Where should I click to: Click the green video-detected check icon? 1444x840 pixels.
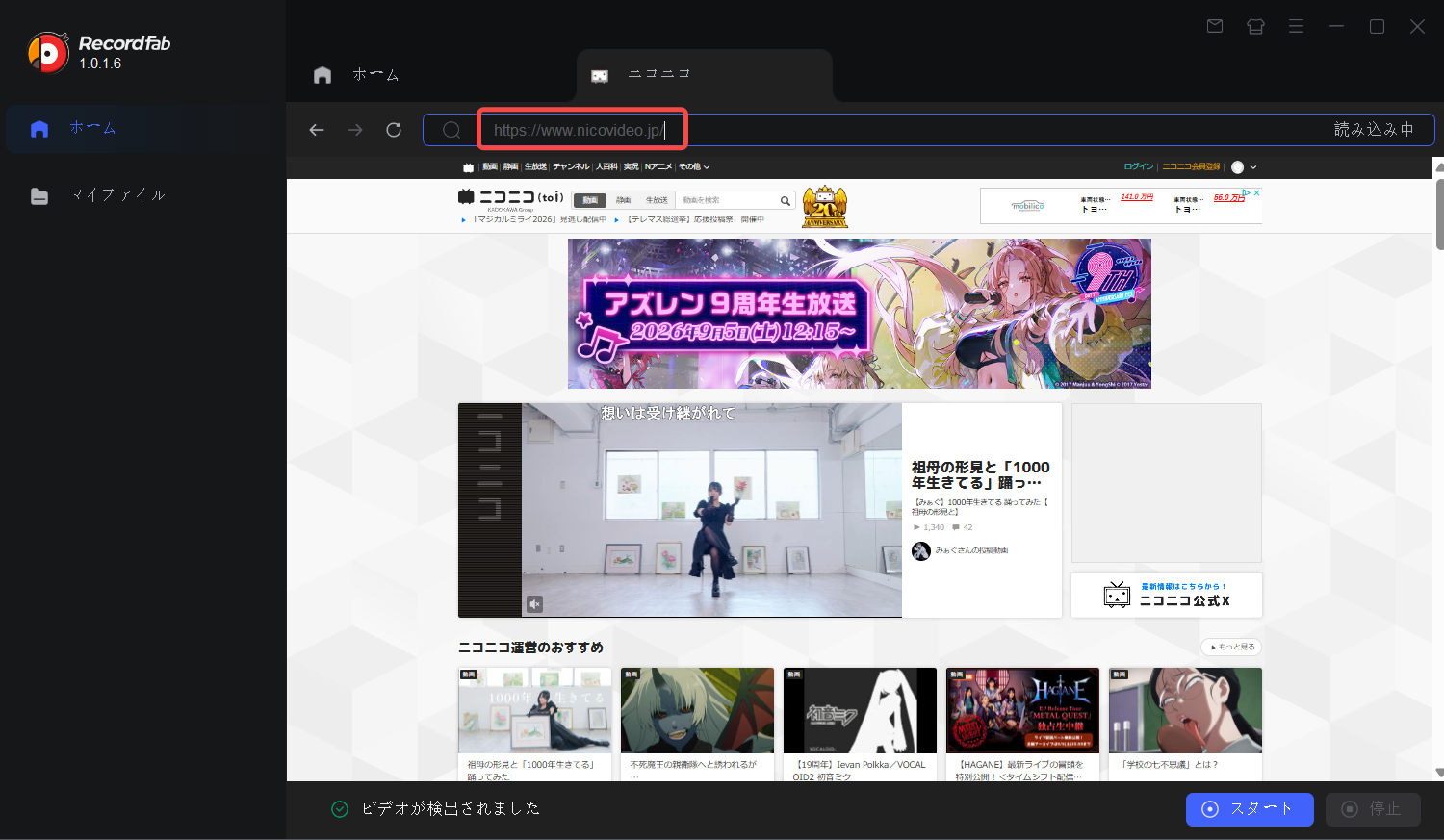pos(340,809)
